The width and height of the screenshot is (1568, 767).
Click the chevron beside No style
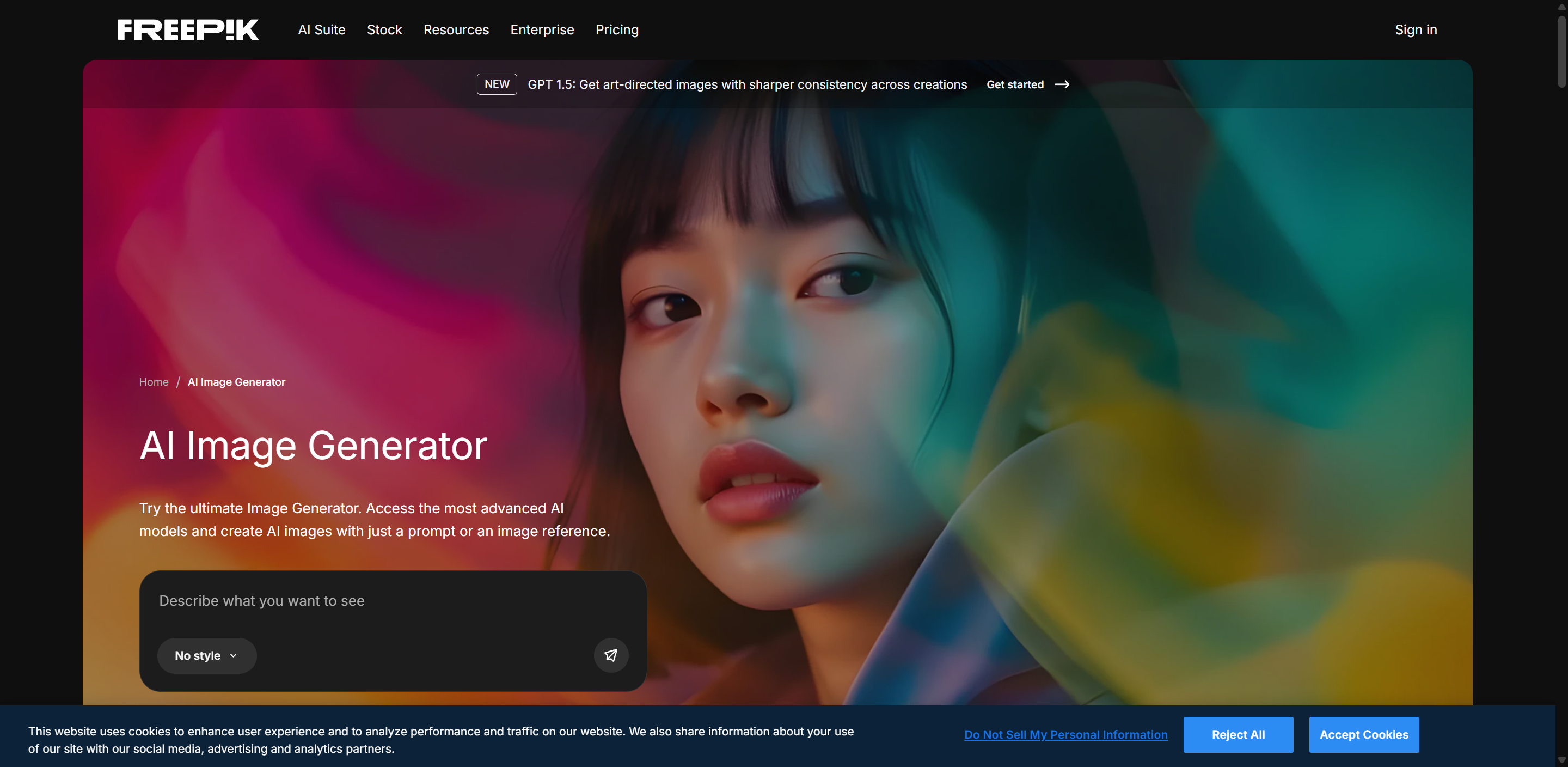click(234, 655)
